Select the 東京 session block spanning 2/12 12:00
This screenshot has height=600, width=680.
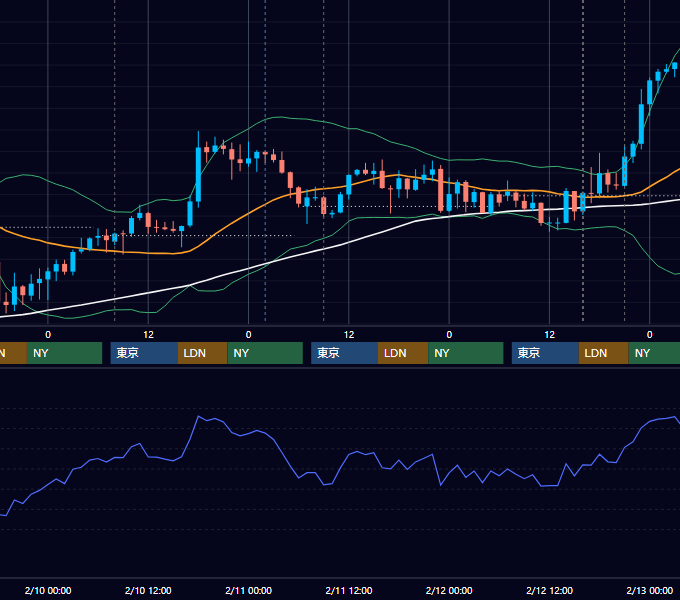[x=546, y=353]
